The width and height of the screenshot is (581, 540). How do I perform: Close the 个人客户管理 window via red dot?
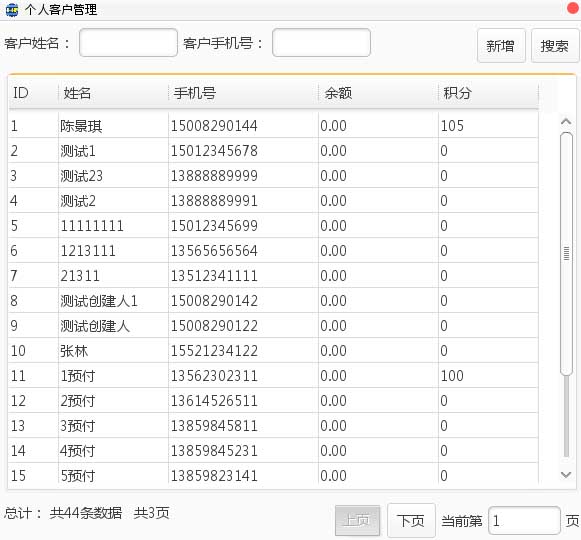[574, 8]
